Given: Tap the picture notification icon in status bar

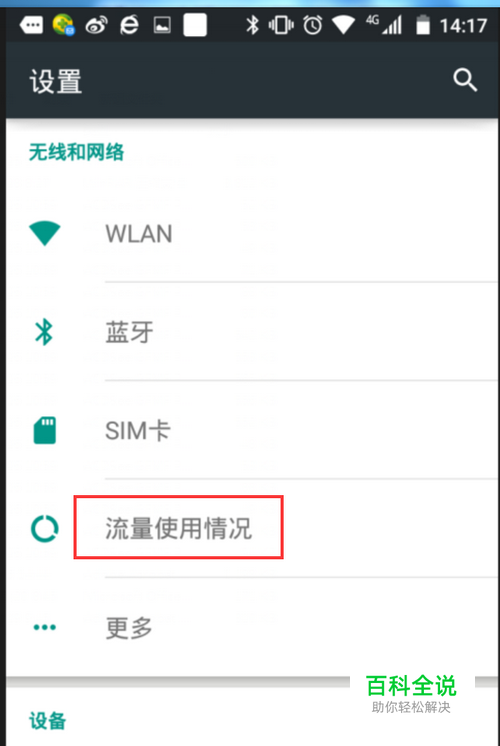Looking at the screenshot, I should click(162, 25).
